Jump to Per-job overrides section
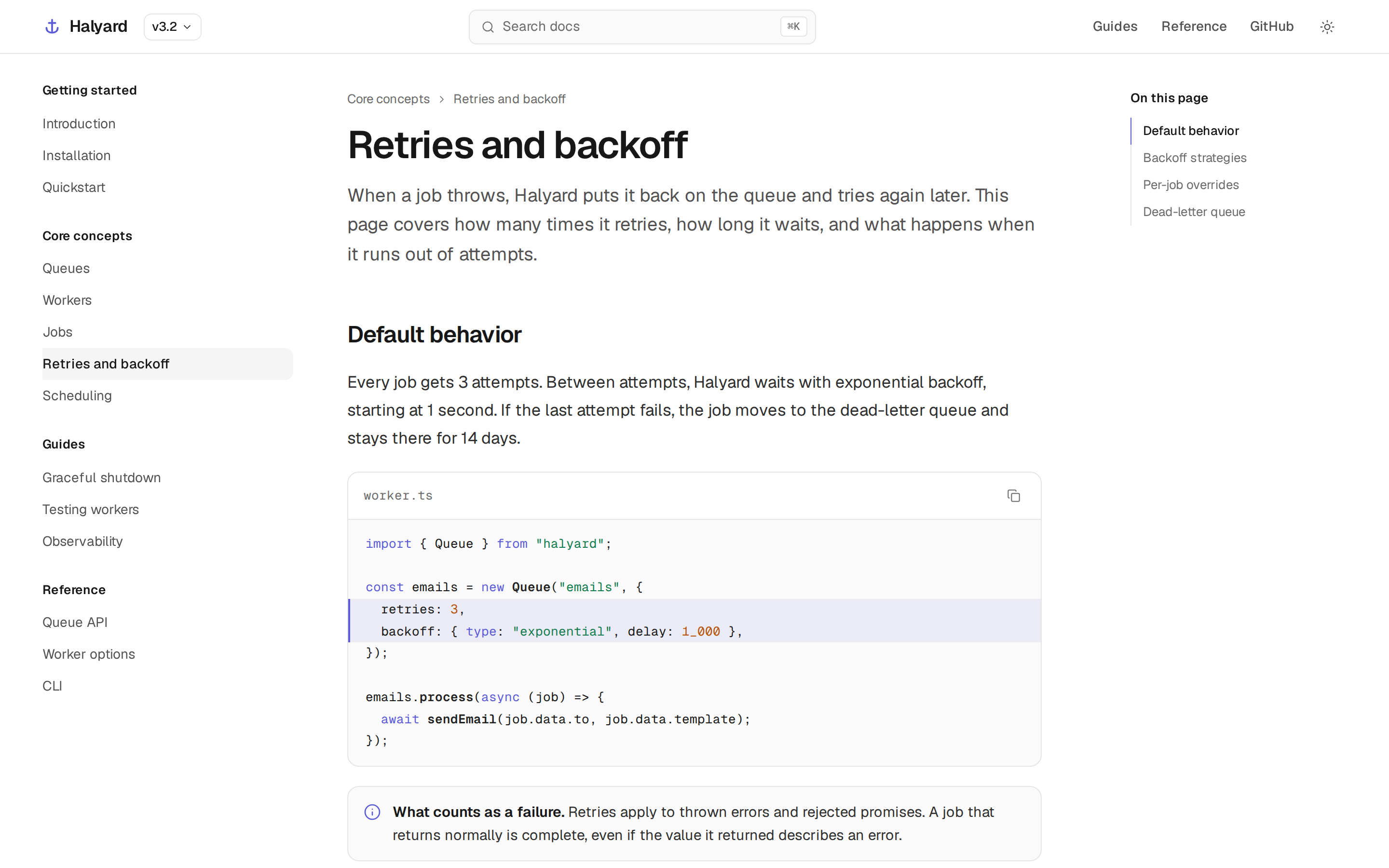This screenshot has height=868, width=1389. 1190,185
